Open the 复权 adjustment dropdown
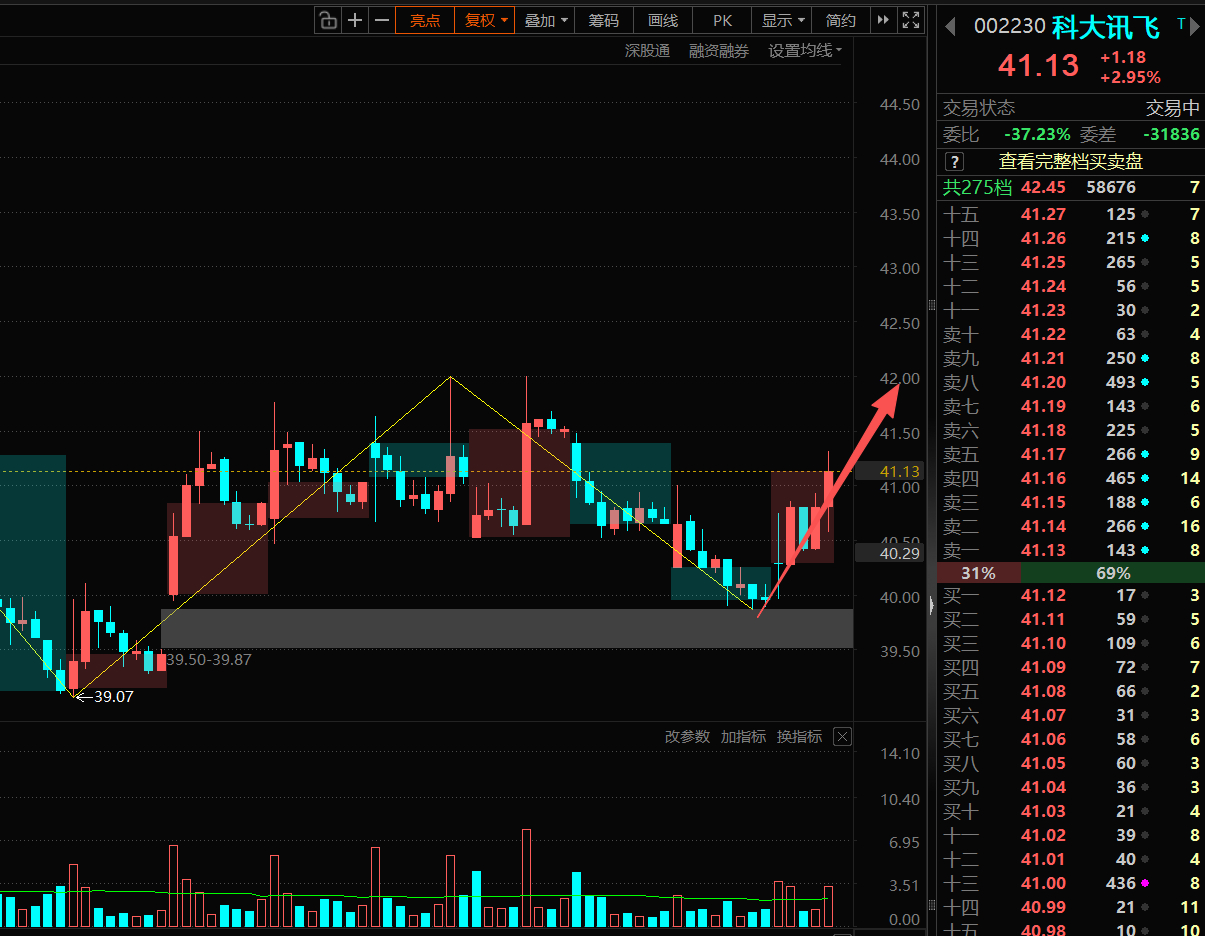The image size is (1205, 936). coord(486,20)
